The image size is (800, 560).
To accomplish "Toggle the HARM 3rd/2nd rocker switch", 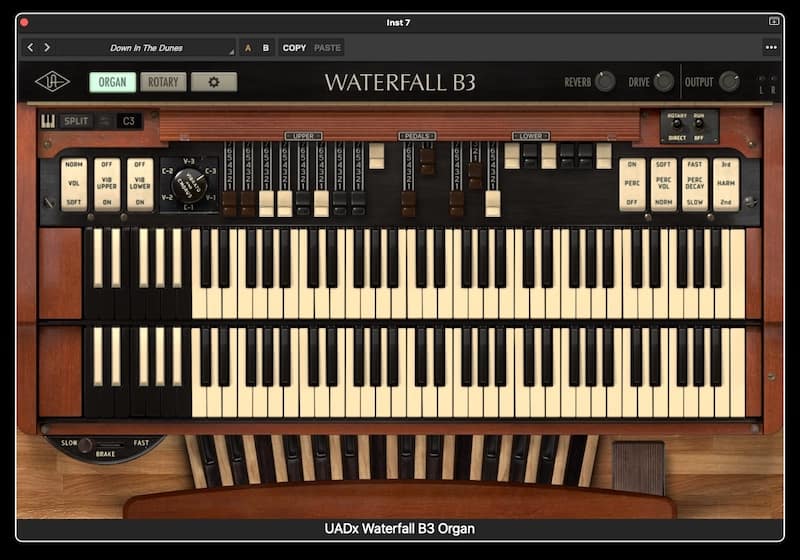I will pyautogui.click(x=726, y=184).
